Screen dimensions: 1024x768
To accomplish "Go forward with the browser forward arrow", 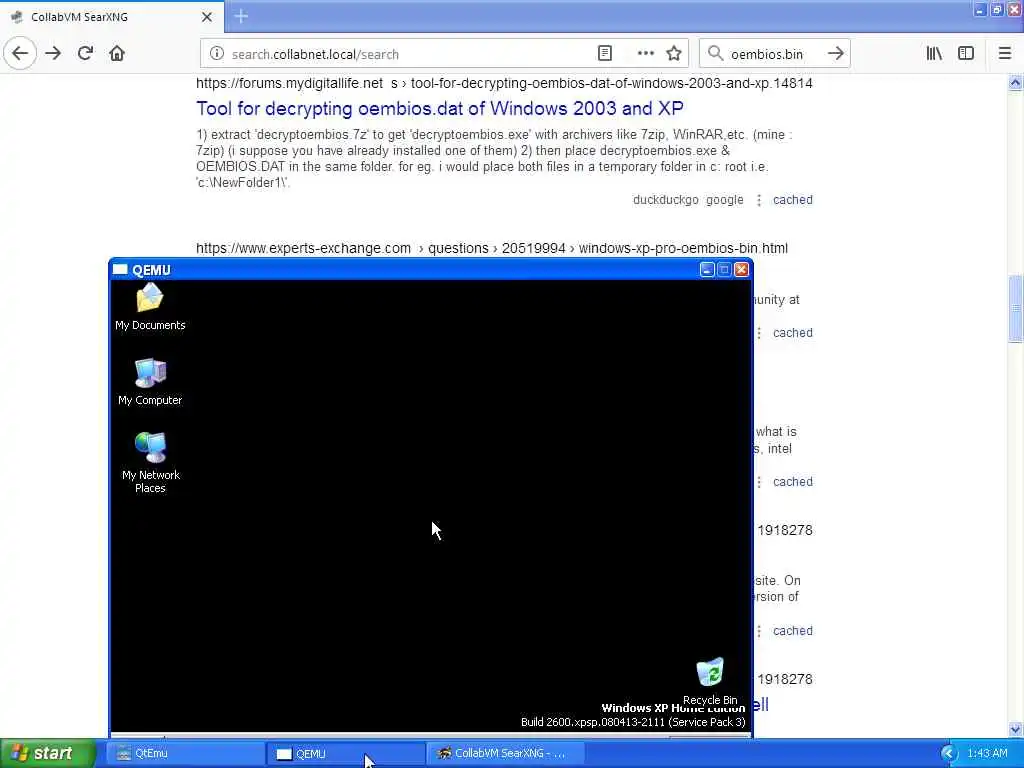I will click(53, 54).
